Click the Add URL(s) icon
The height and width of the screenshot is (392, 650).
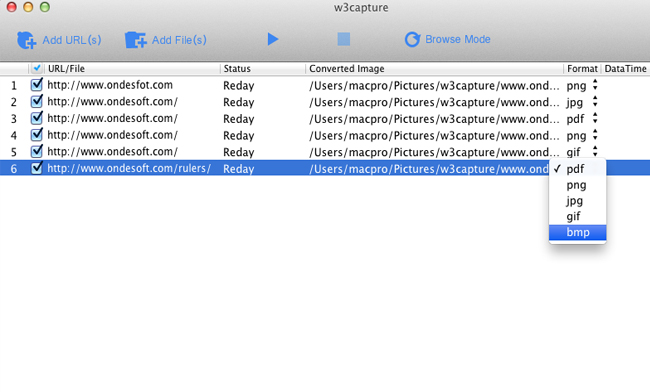coord(27,40)
